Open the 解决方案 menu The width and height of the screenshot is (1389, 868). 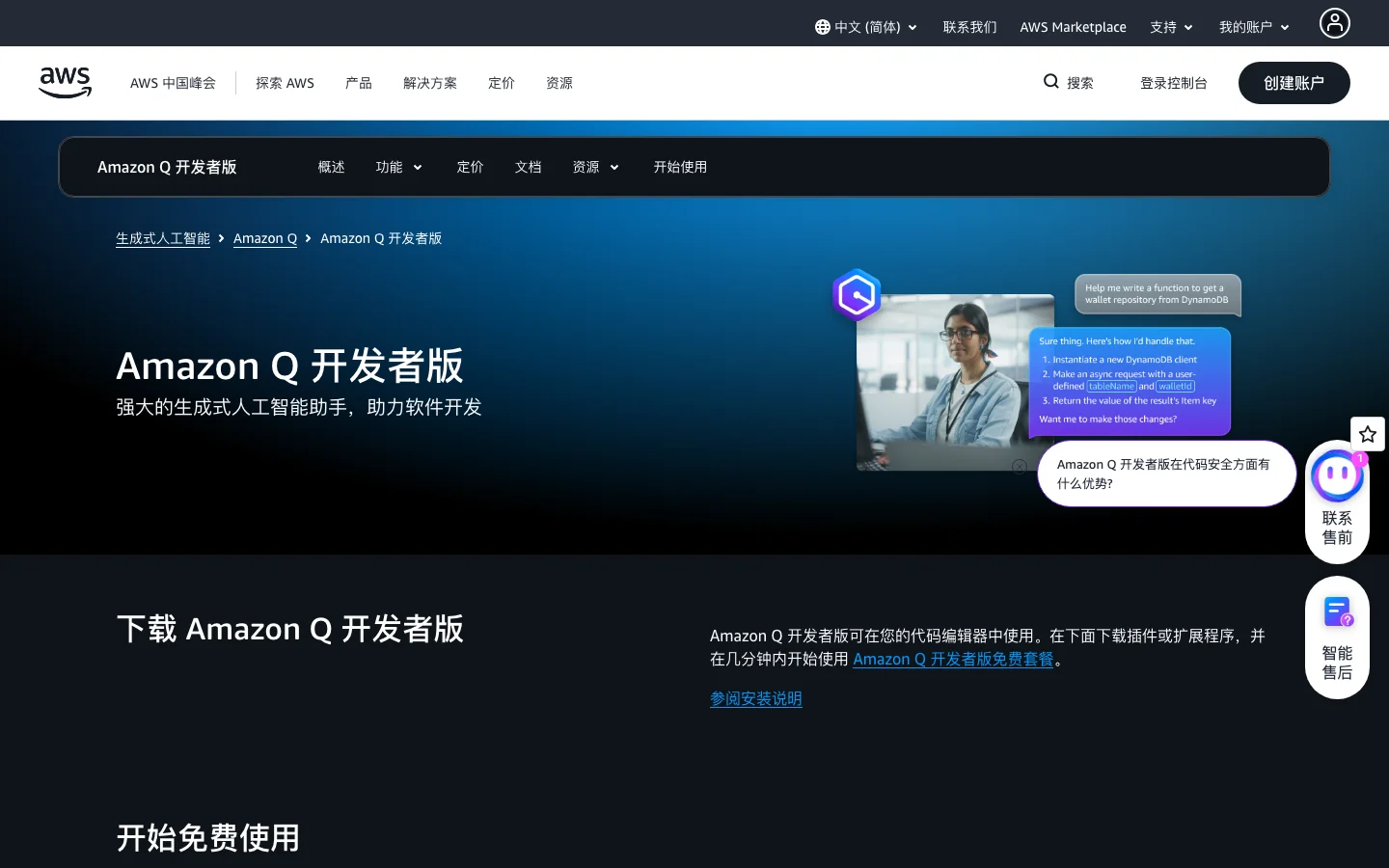tap(430, 83)
